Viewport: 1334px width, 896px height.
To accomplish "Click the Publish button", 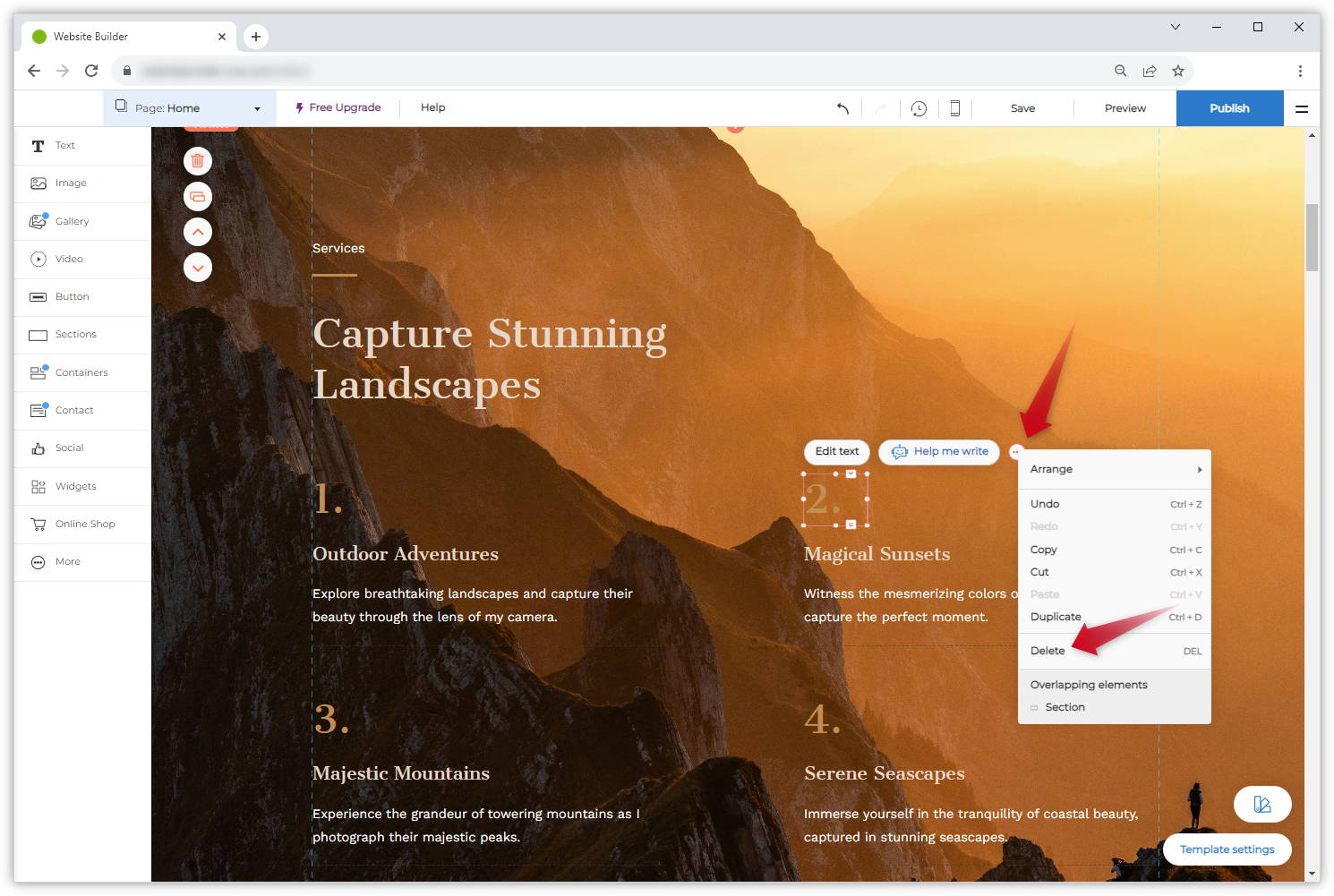I will click(1228, 108).
